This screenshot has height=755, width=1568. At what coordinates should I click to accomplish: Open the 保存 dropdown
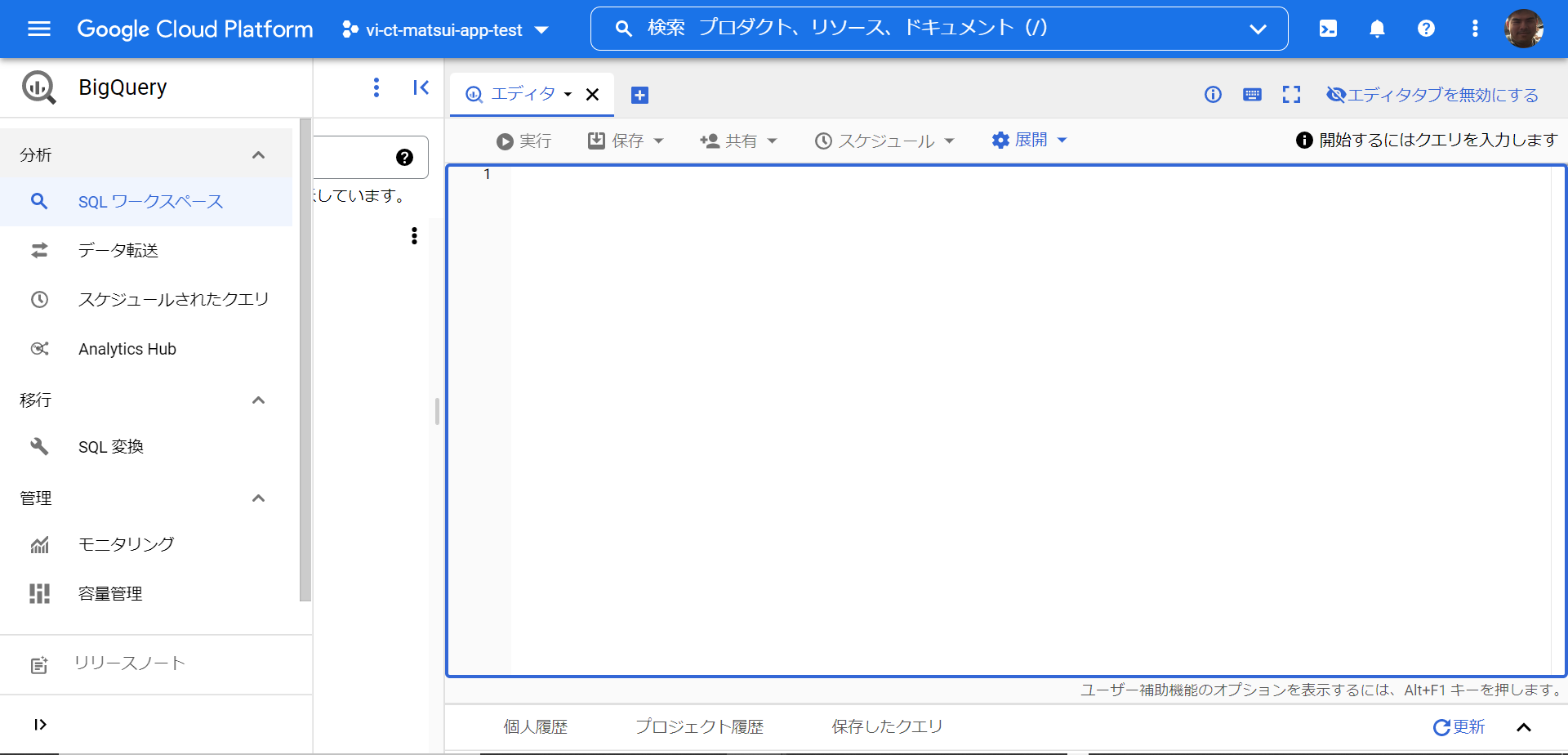(x=626, y=141)
